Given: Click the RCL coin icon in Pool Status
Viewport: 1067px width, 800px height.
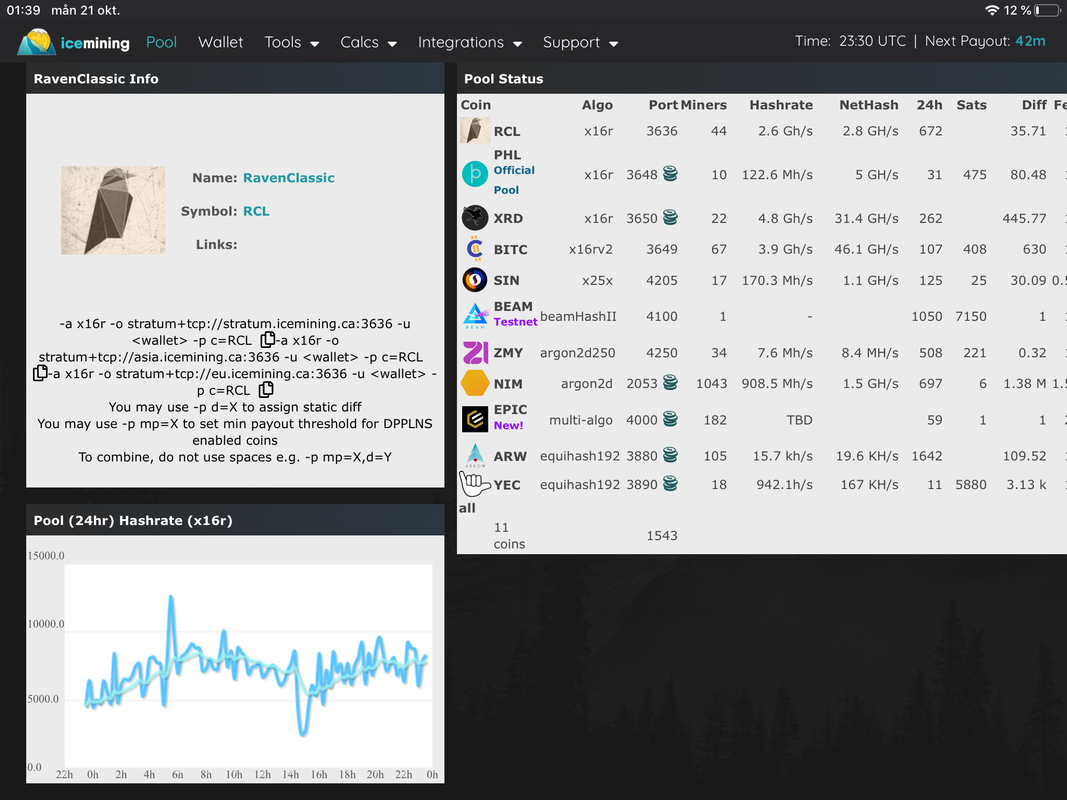Looking at the screenshot, I should tap(474, 131).
